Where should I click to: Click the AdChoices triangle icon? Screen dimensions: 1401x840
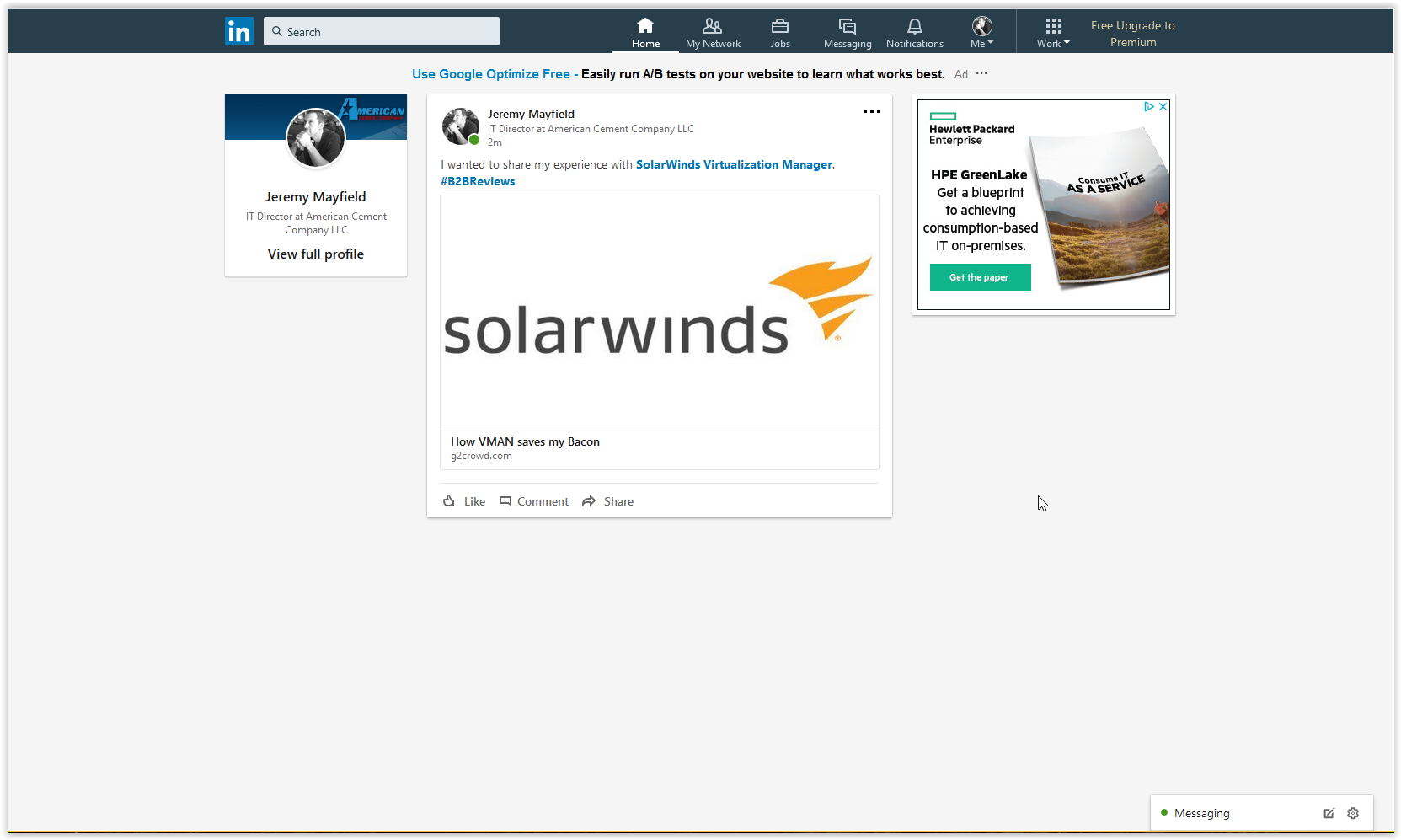[1148, 107]
